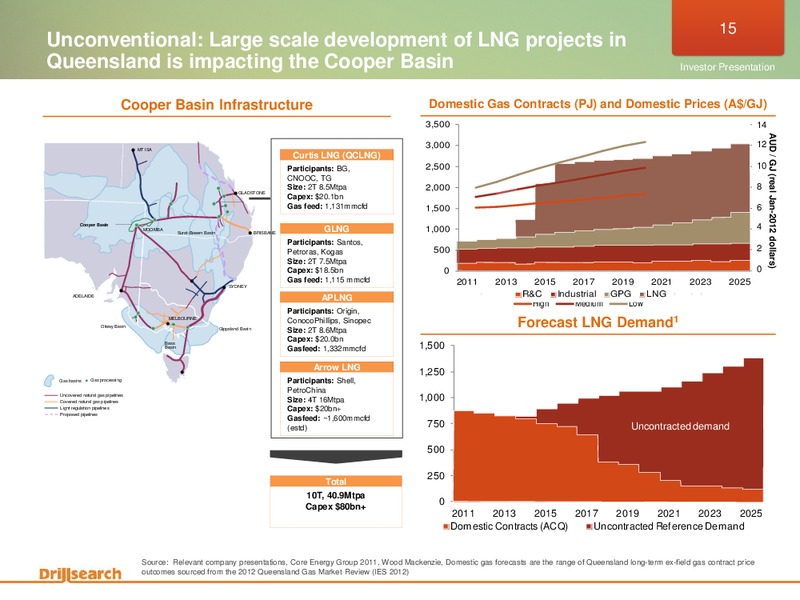Click the 'Cooper Basin Infrastructure' heading
The height and width of the screenshot is (600, 800).
tap(216, 105)
